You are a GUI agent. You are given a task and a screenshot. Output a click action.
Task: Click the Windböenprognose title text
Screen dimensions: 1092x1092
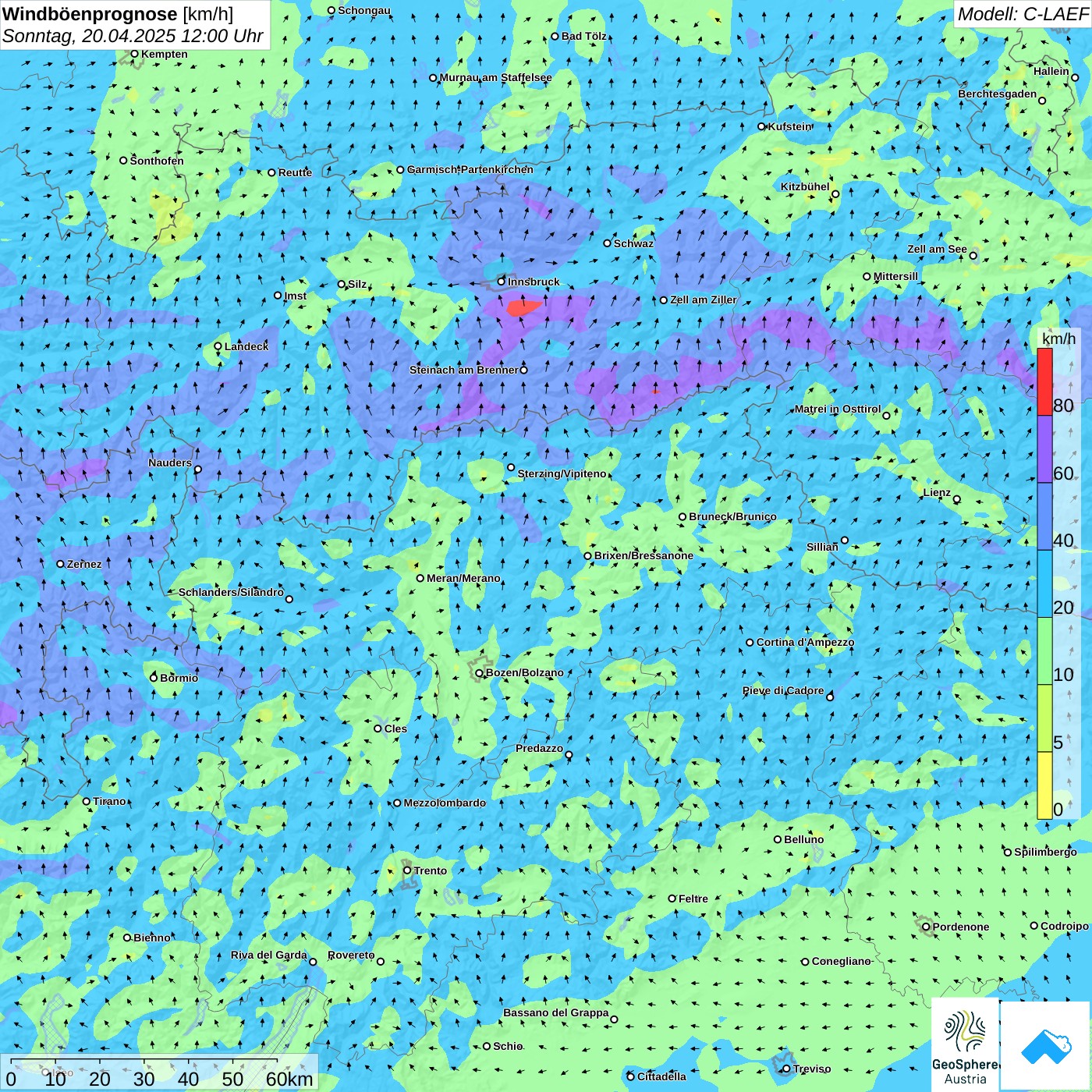click(x=90, y=13)
